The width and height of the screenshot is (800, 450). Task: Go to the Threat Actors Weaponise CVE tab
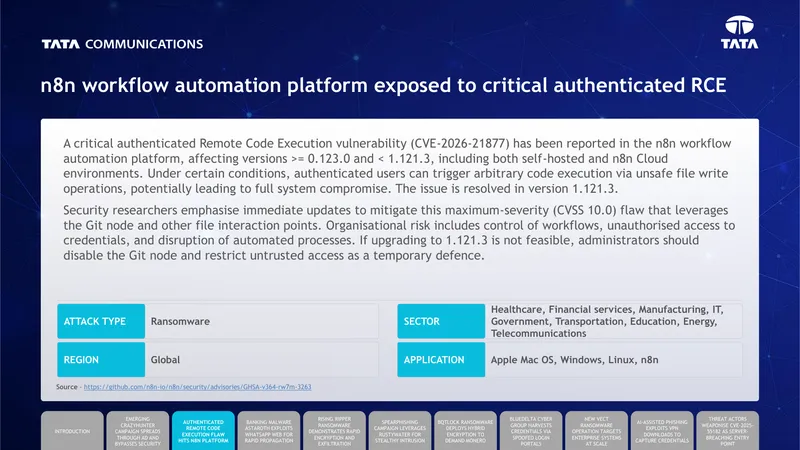point(728,431)
